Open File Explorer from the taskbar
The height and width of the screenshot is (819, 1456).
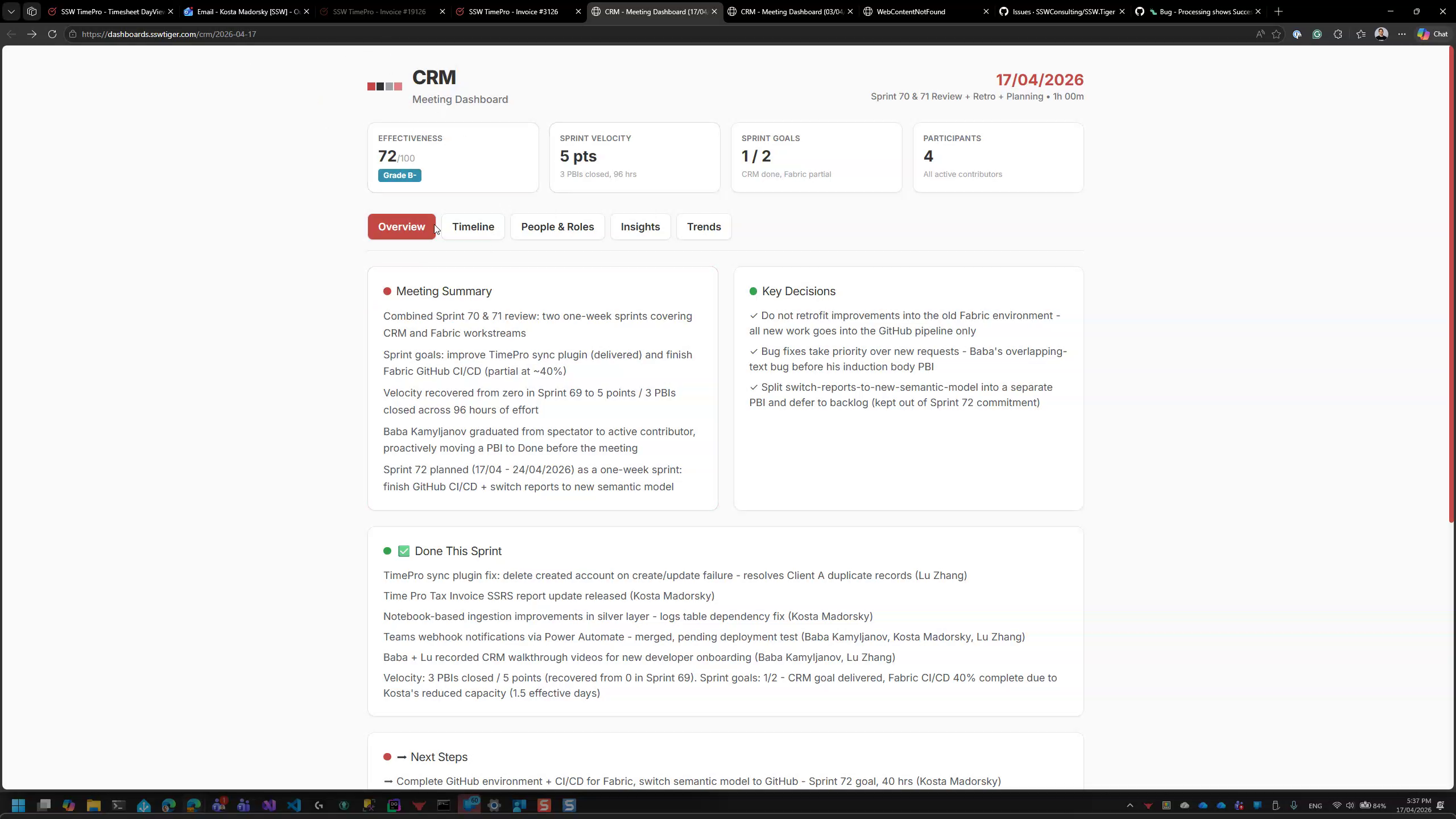click(94, 805)
